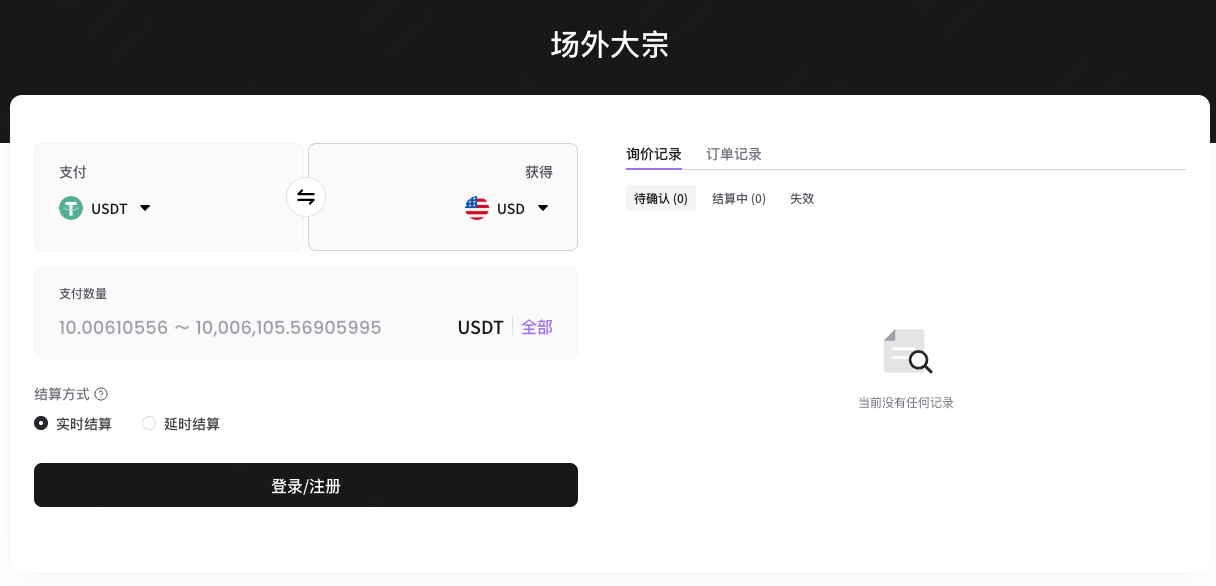
Task: Show the 结算中 (0) filter
Action: click(739, 198)
